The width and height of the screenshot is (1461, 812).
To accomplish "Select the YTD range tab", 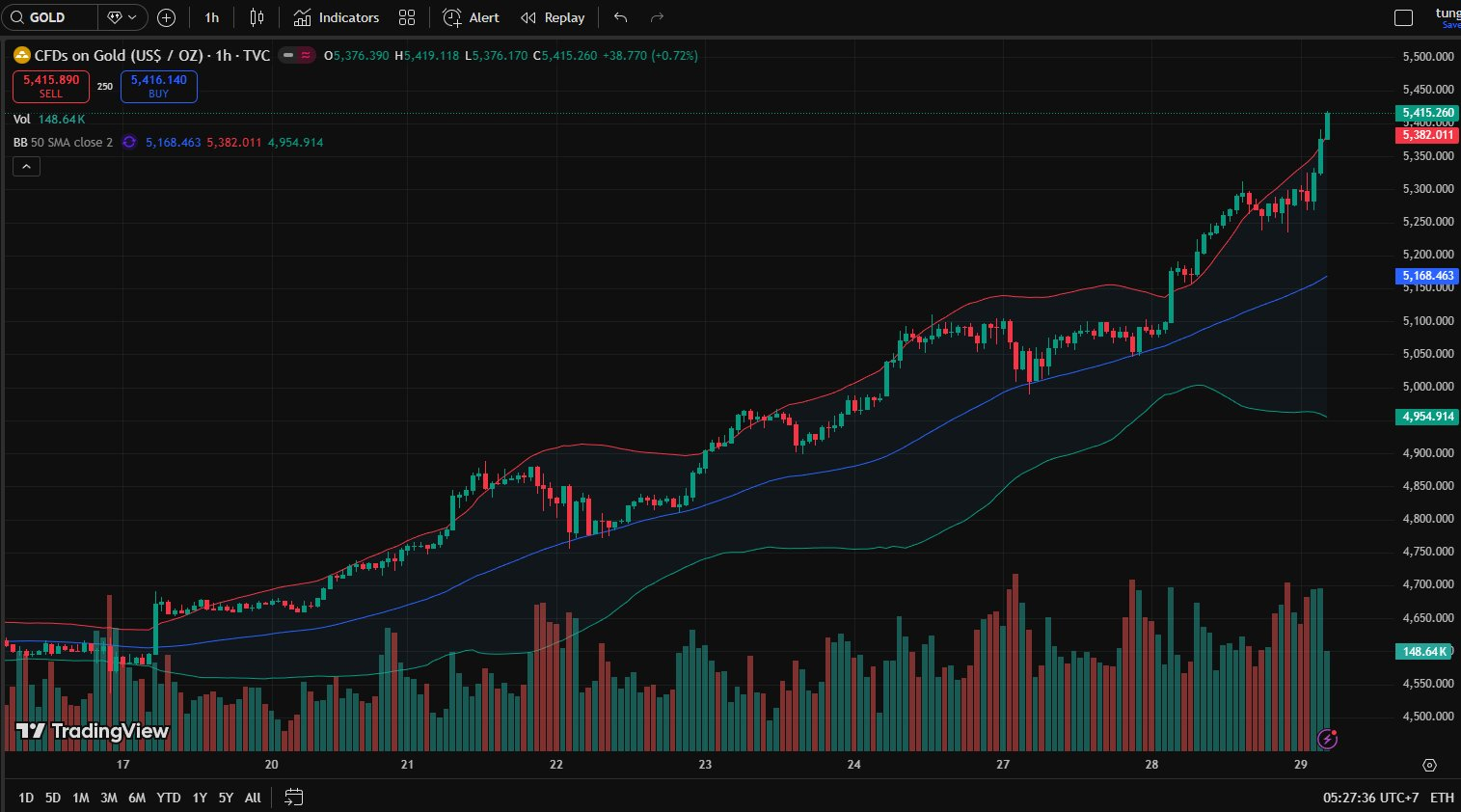I will coord(168,798).
